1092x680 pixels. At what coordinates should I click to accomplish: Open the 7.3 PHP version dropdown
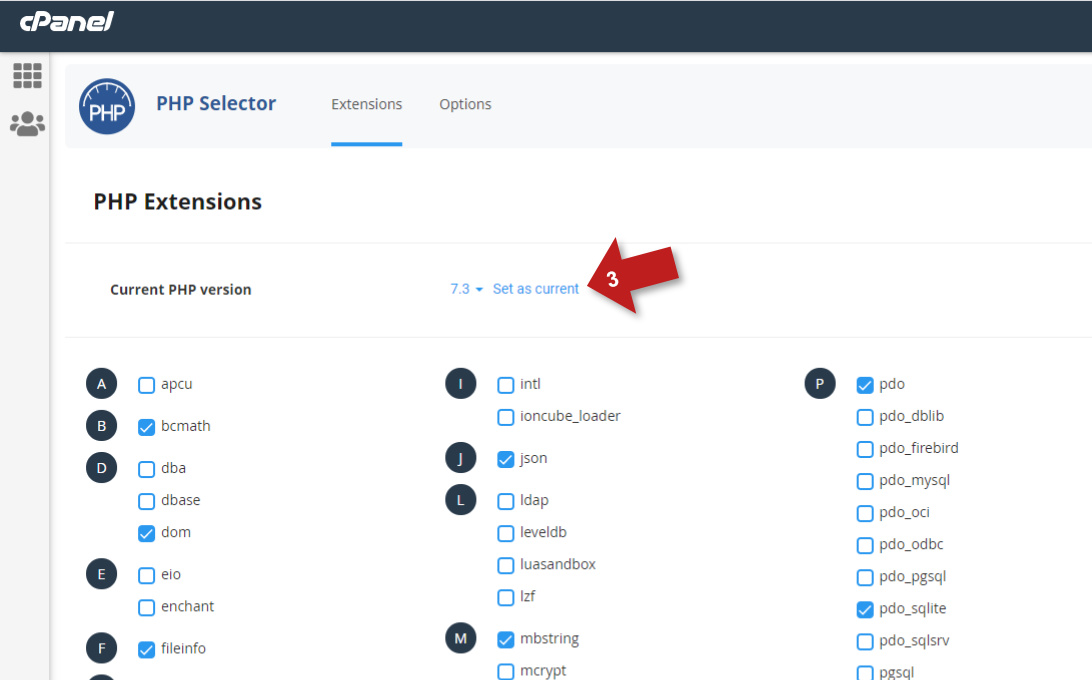click(466, 289)
